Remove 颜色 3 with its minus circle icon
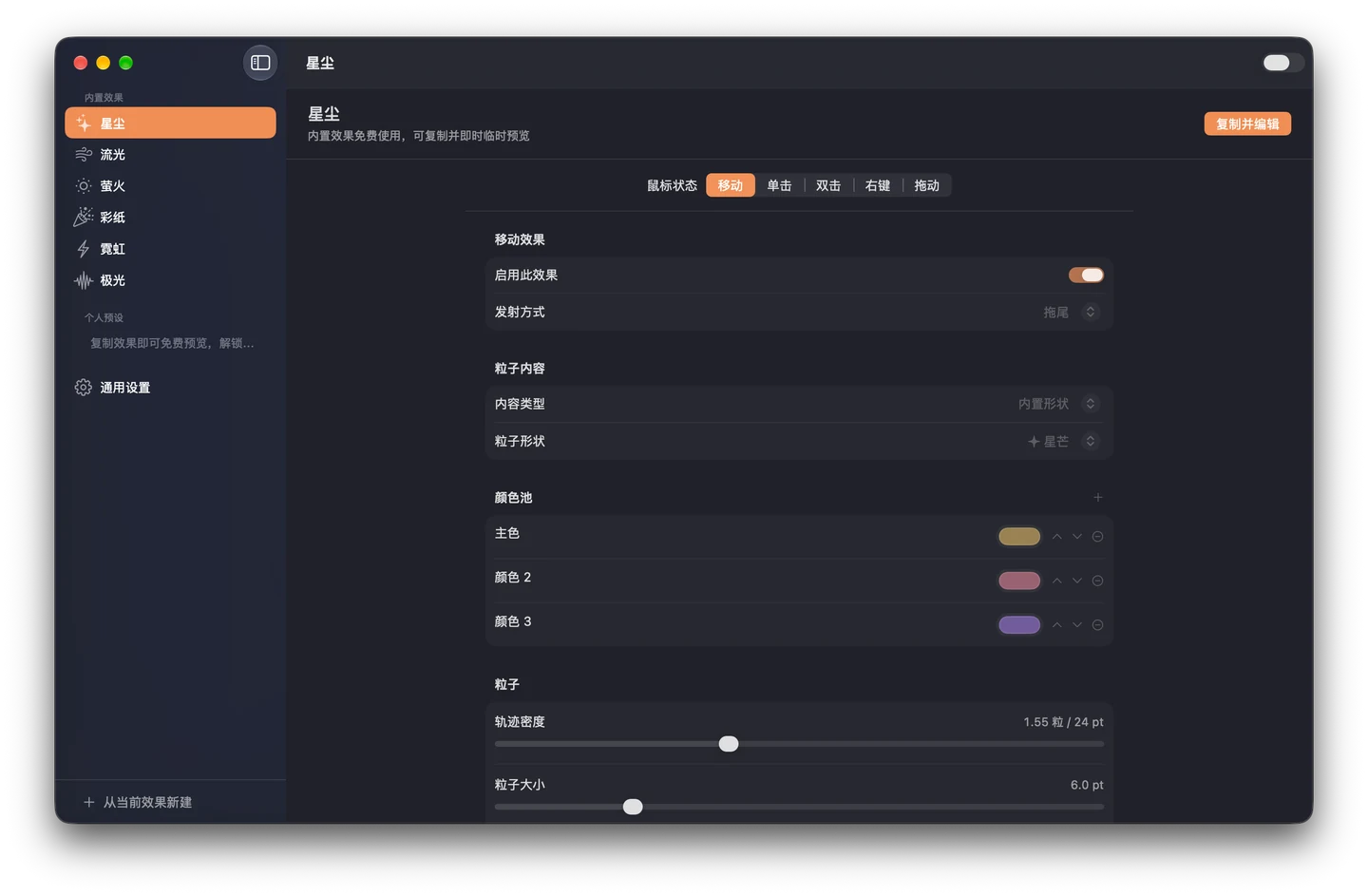 click(x=1097, y=625)
